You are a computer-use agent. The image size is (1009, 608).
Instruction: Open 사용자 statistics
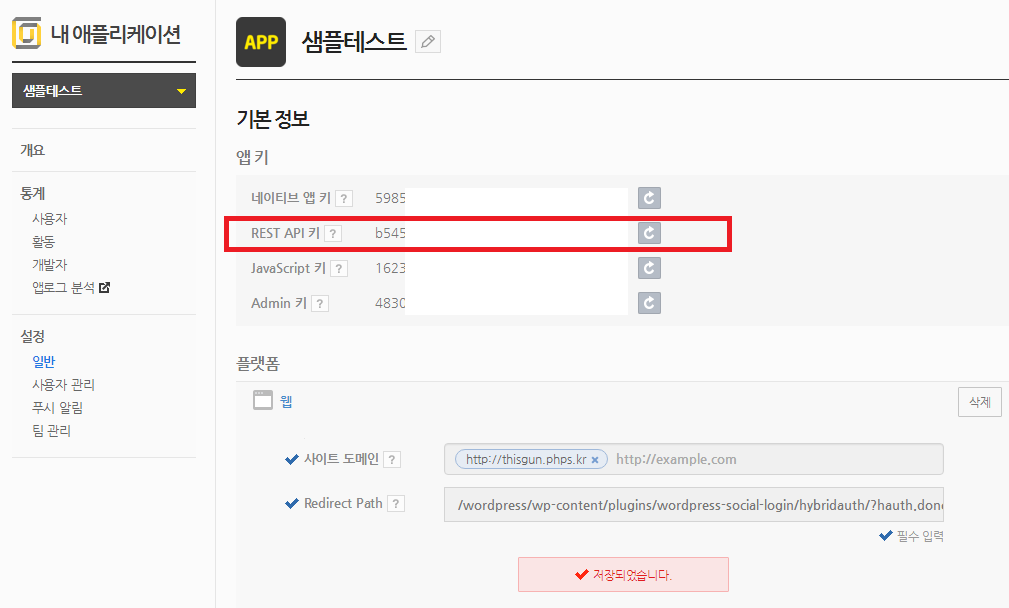coord(50,219)
